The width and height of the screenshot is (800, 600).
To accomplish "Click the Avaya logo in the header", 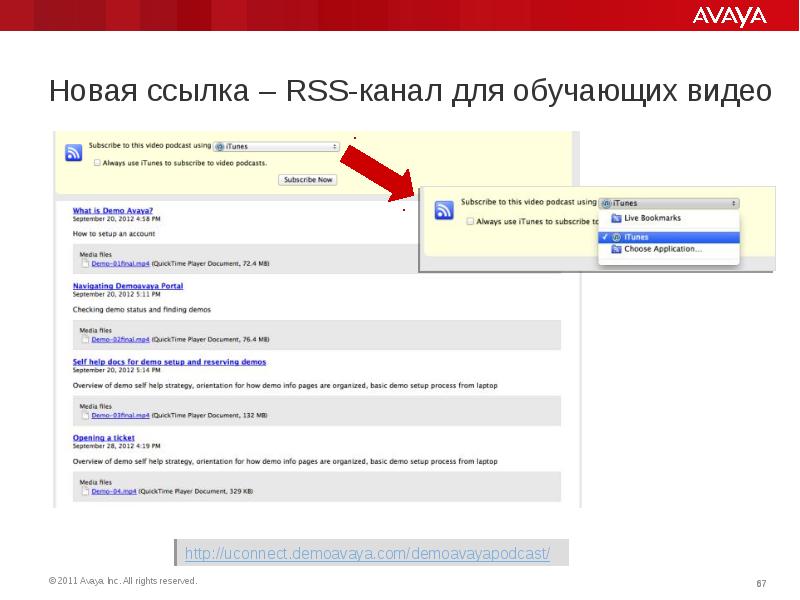I will point(730,16).
